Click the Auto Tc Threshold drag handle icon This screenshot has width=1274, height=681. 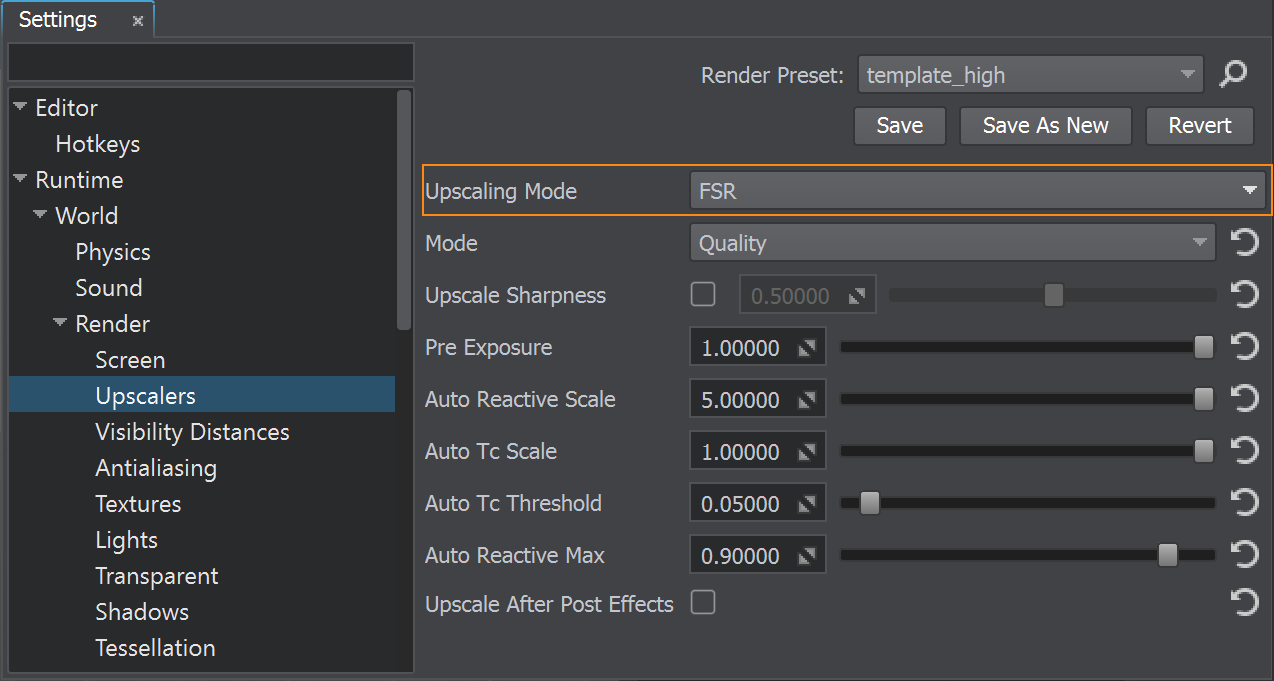(x=807, y=504)
